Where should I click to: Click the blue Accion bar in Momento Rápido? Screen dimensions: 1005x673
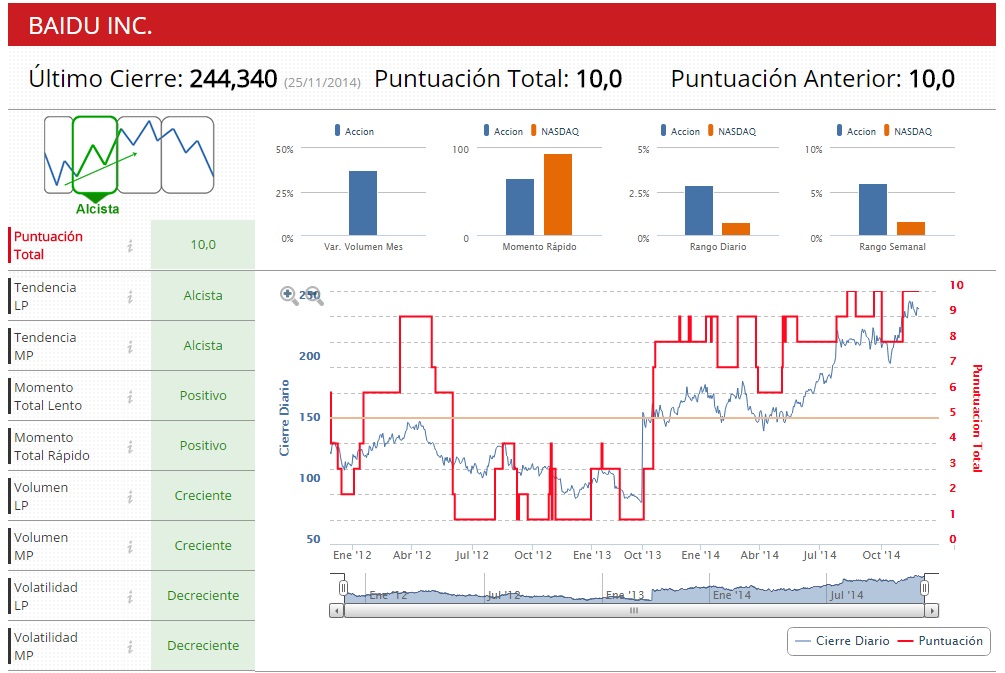pos(520,207)
